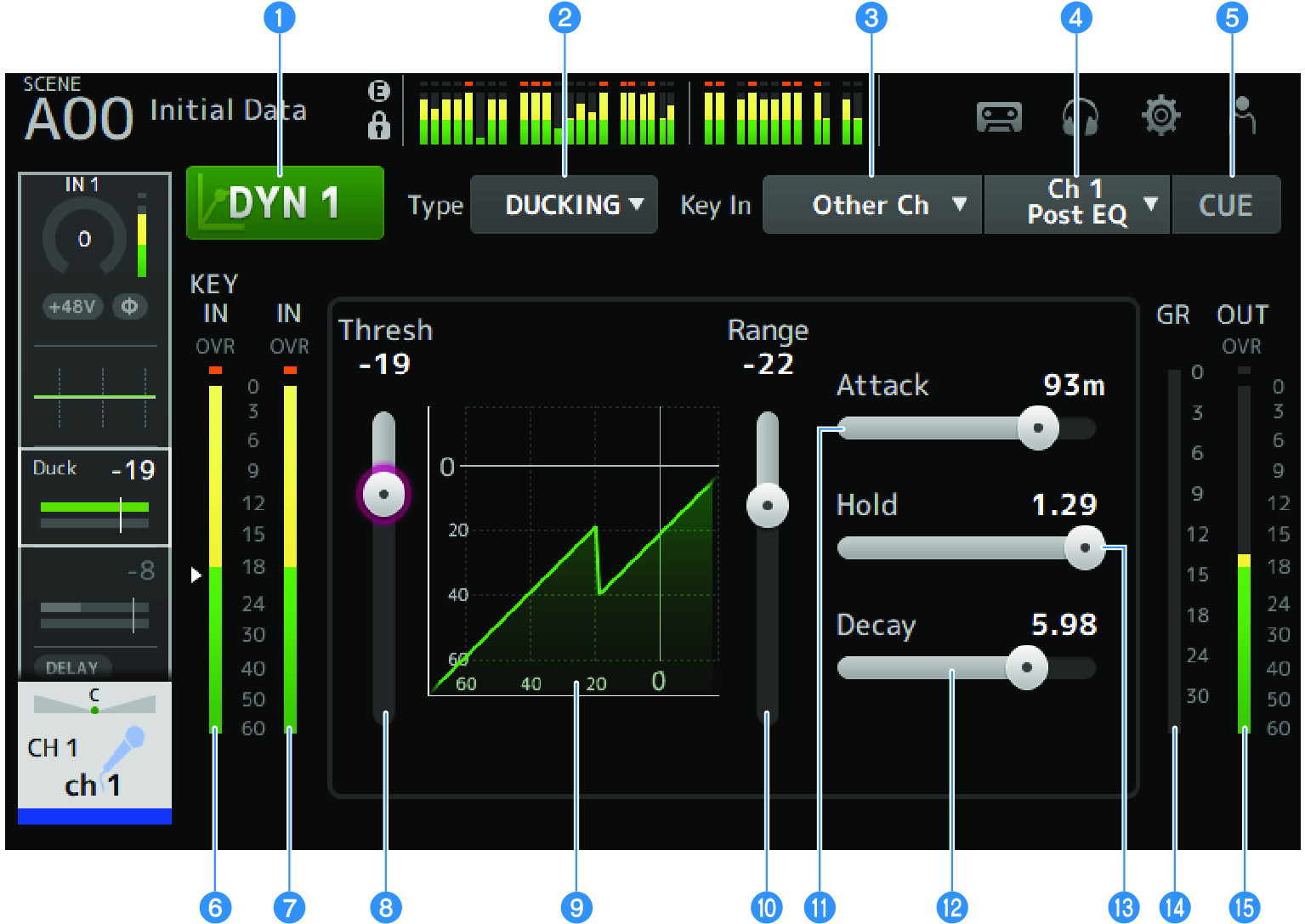Open the recorder screen icon

tap(997, 118)
